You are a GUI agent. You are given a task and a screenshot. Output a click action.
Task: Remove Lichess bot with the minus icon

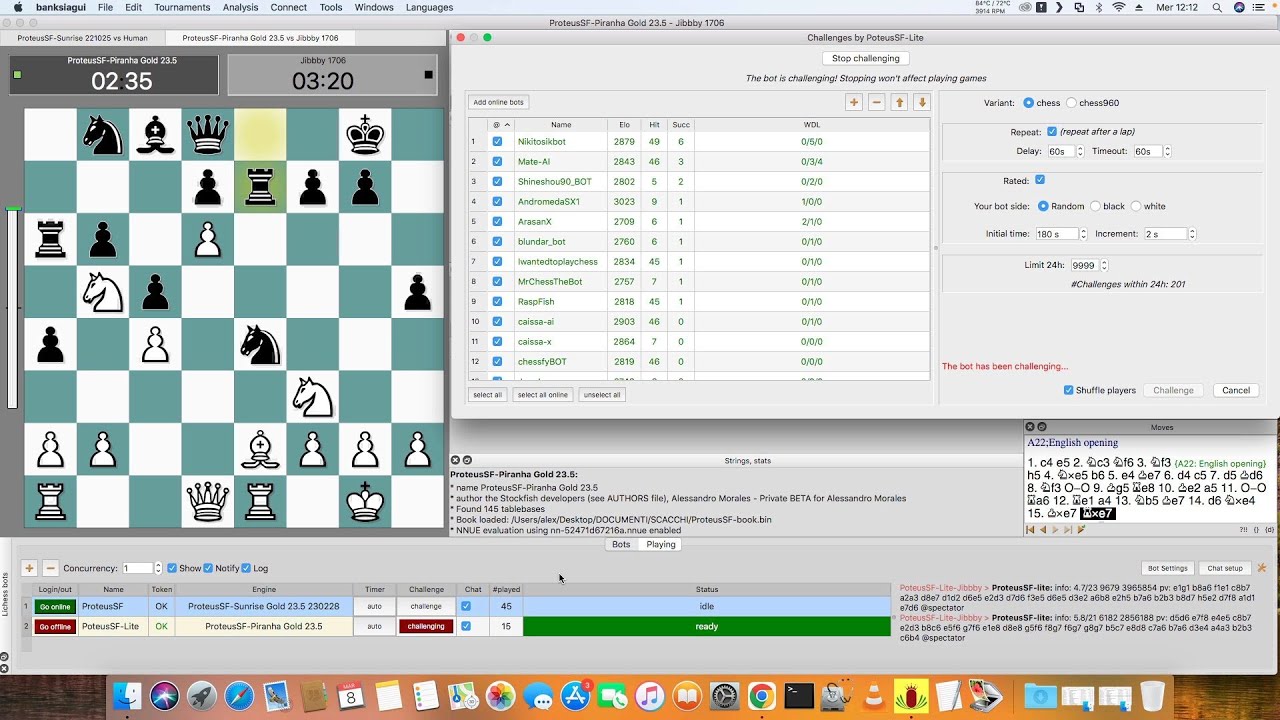click(51, 568)
